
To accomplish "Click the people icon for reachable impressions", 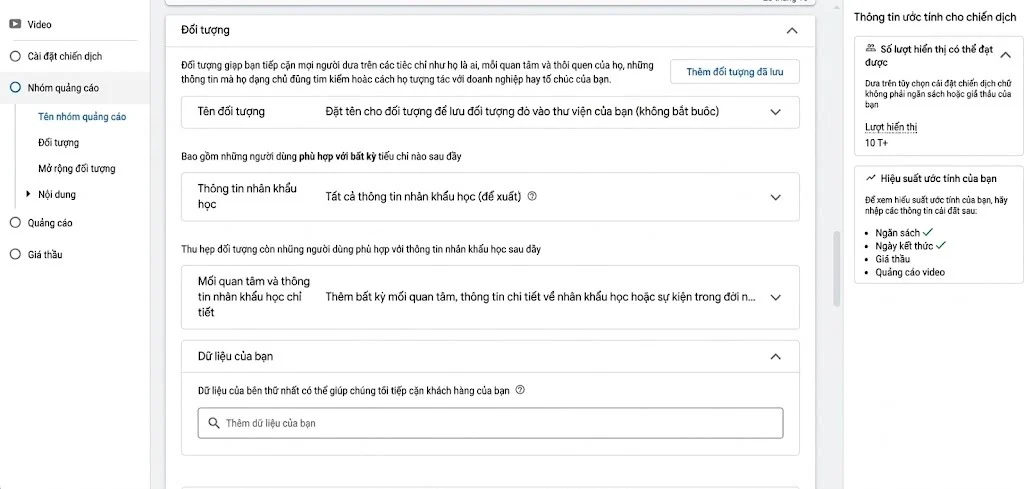I will click(871, 48).
